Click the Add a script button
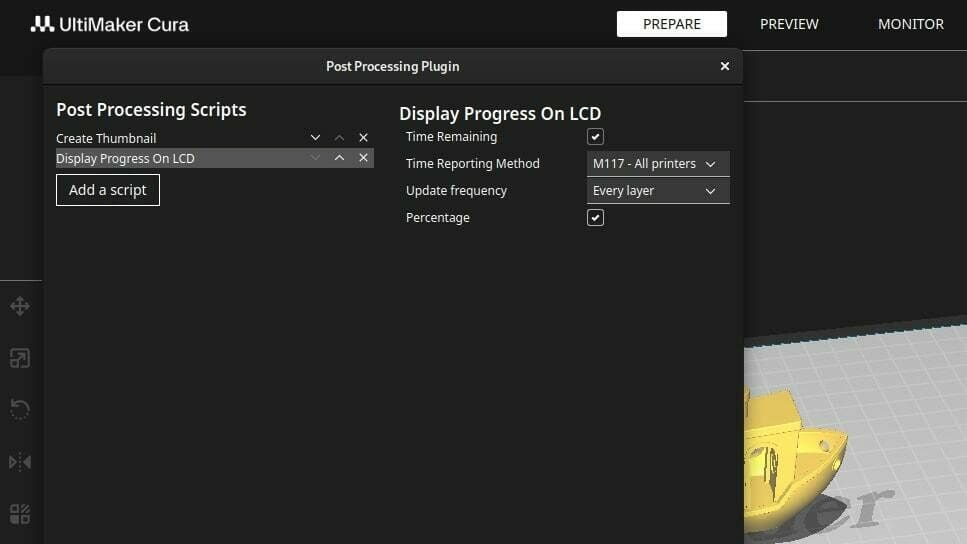 pos(108,190)
